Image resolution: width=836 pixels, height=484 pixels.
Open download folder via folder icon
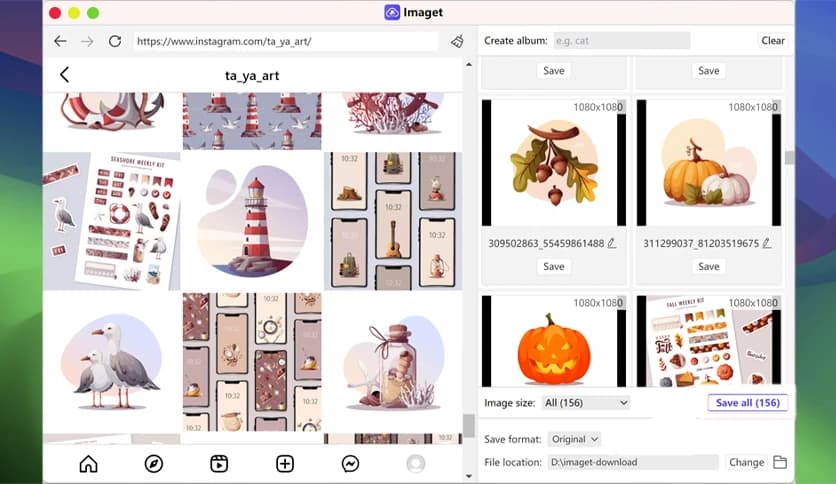[780, 462]
